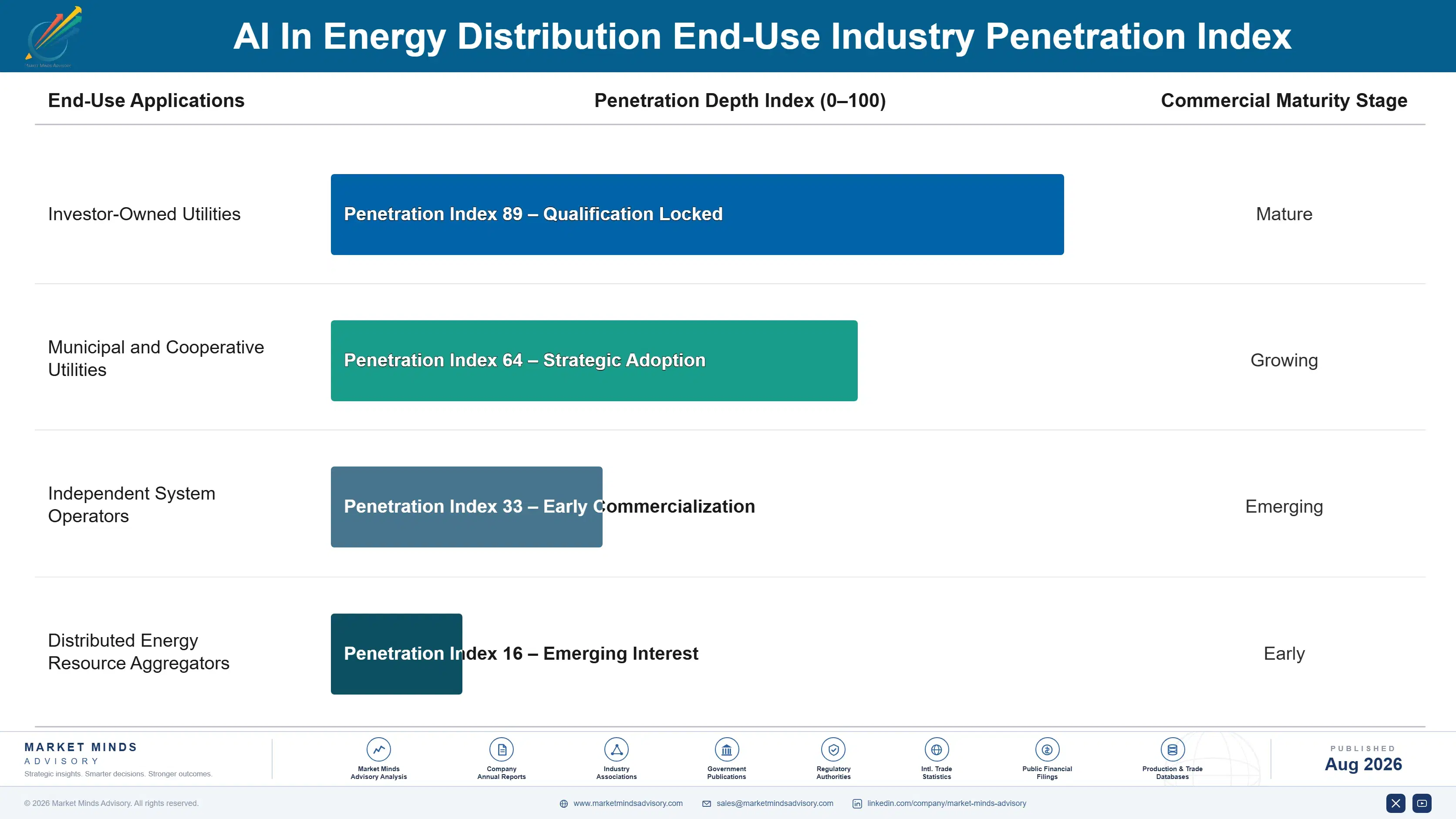Click Municipal and Cooperative Utilities label
Image resolution: width=1456 pixels, height=819 pixels.
(156, 358)
